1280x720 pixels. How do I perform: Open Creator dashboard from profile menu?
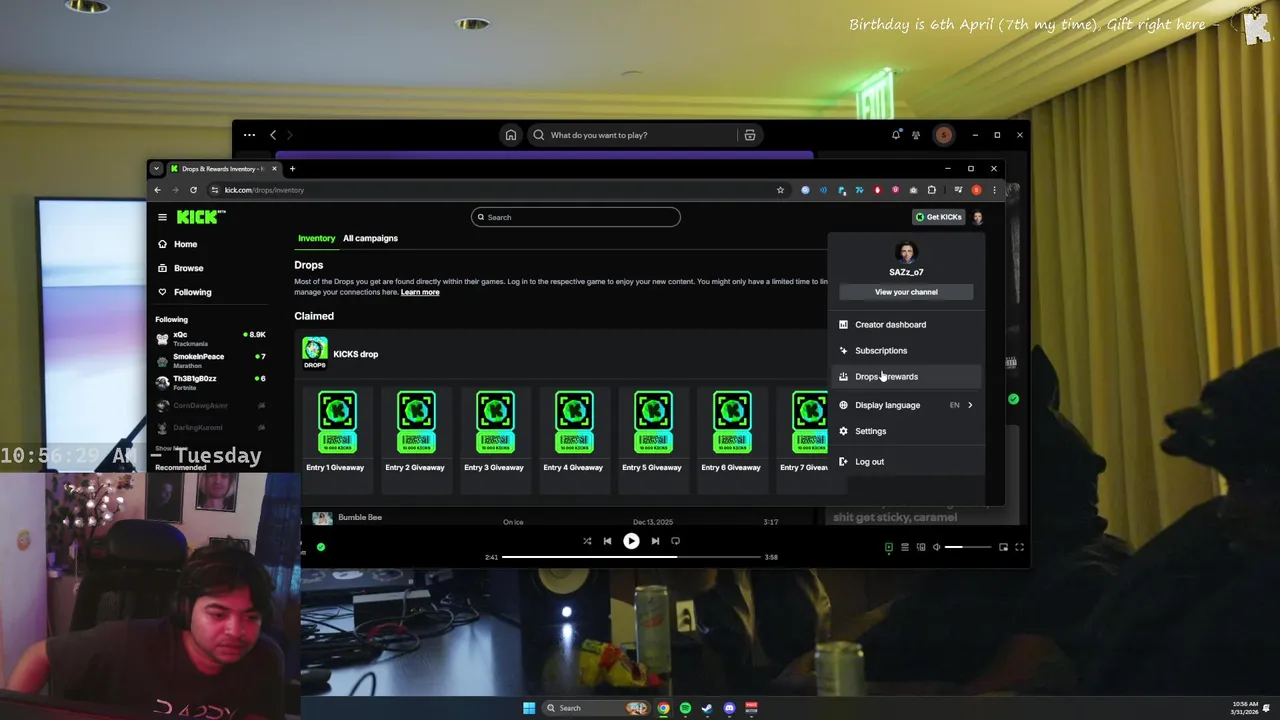(906, 324)
